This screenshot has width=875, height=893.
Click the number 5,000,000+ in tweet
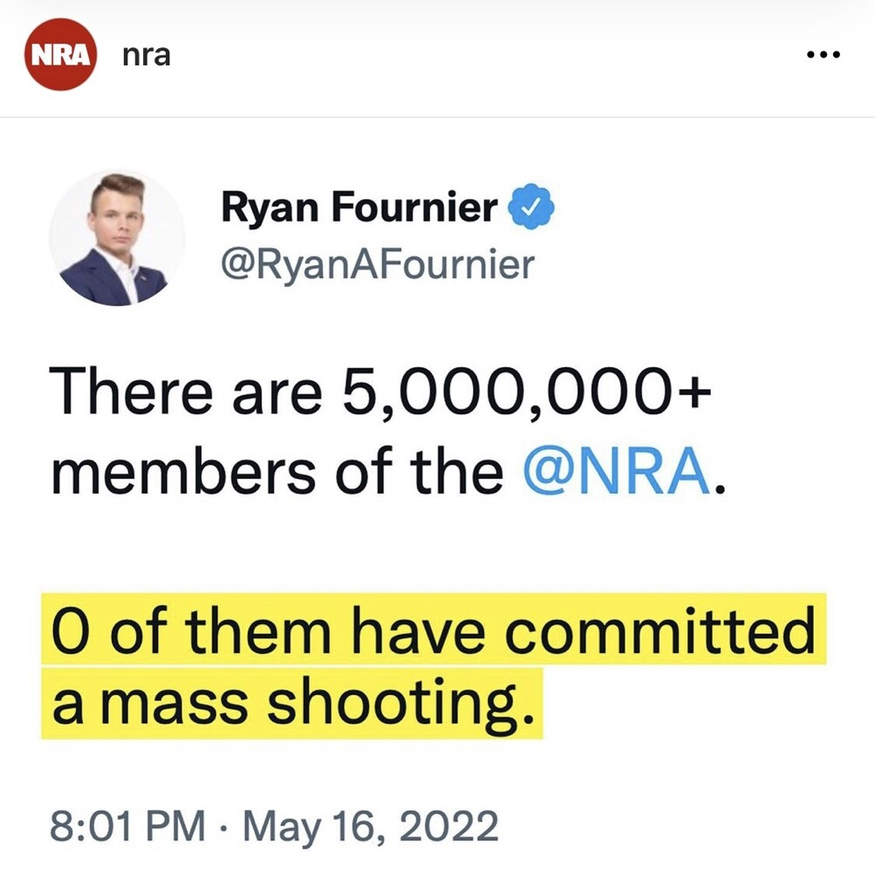527,392
